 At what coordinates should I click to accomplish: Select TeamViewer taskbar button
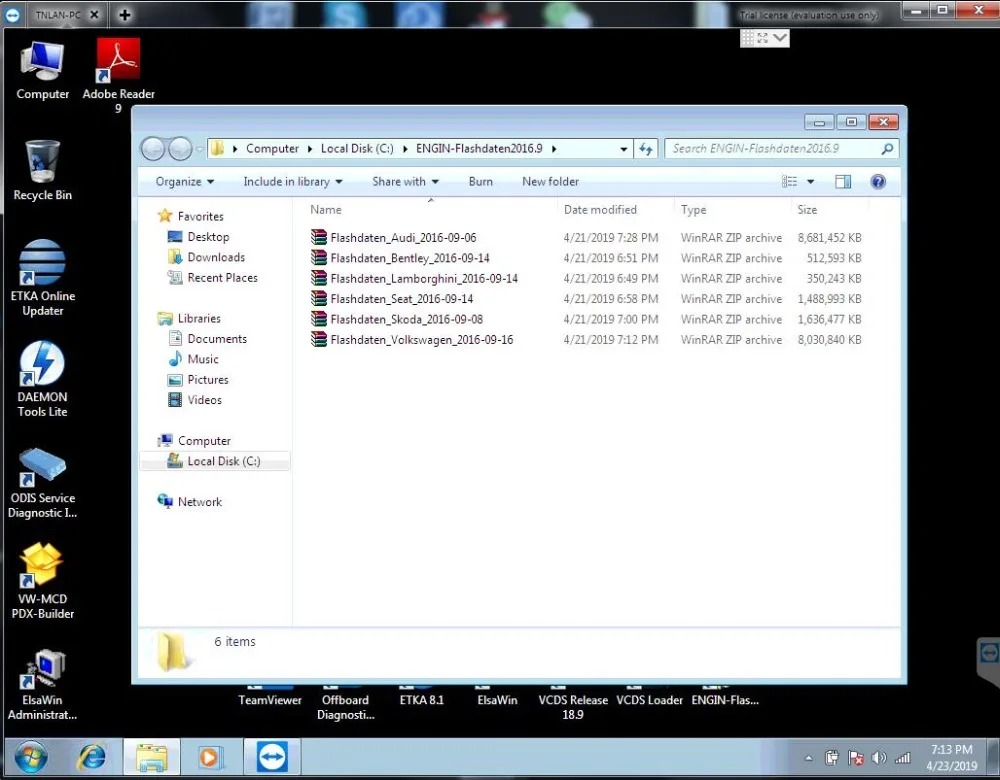272,758
